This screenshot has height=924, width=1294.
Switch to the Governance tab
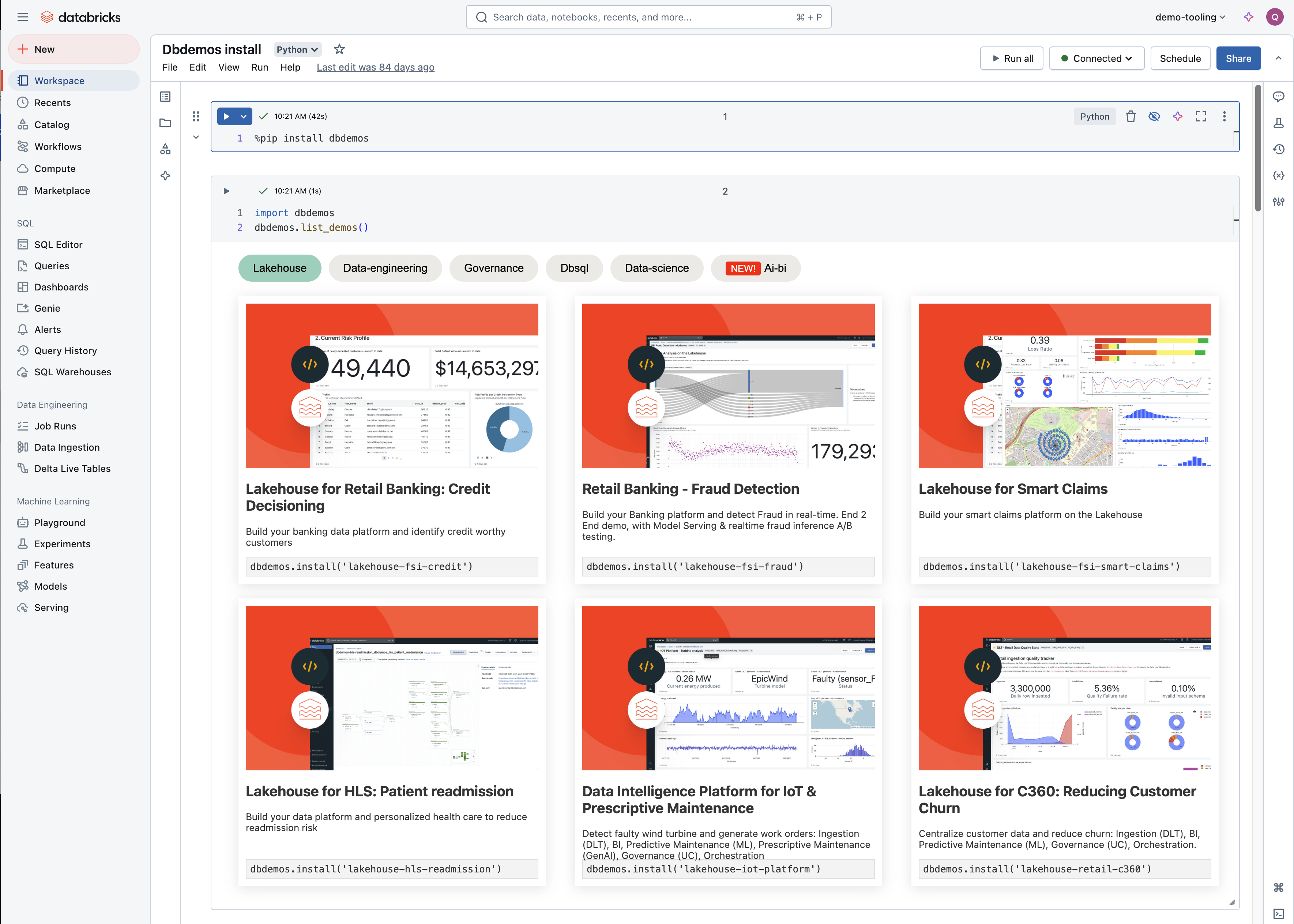(494, 268)
